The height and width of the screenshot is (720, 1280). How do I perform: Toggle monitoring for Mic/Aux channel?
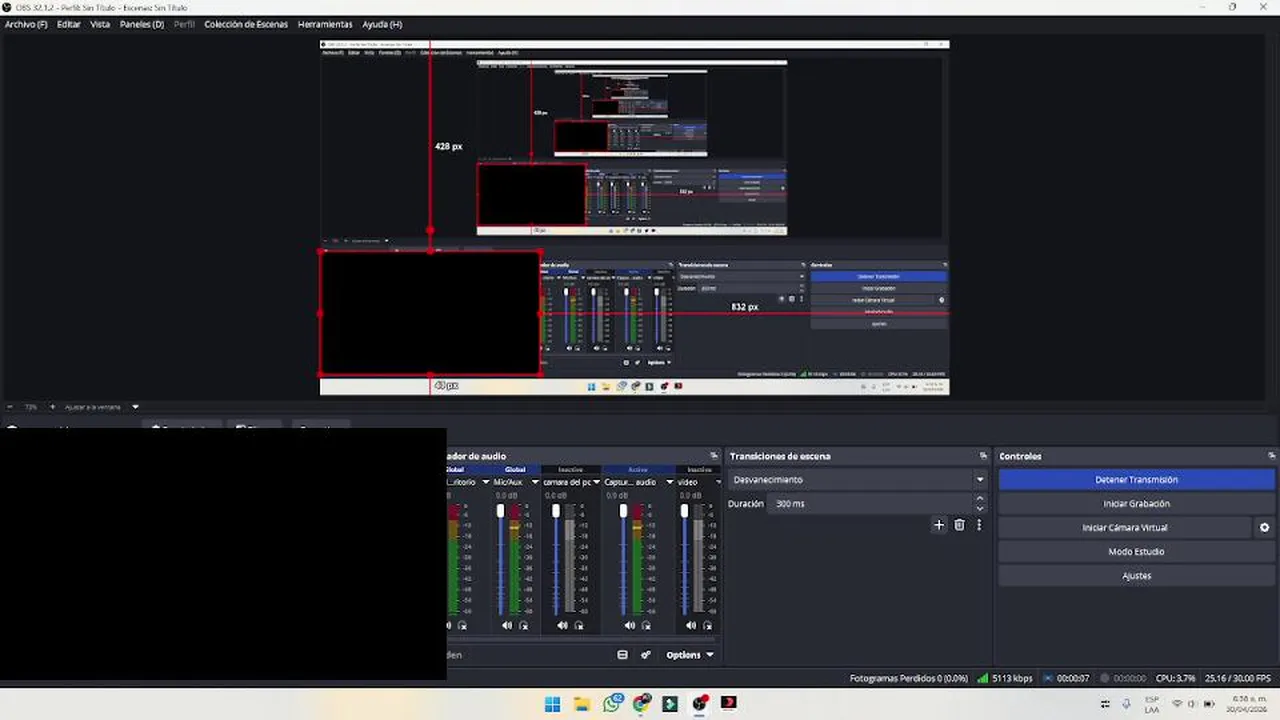pos(523,626)
